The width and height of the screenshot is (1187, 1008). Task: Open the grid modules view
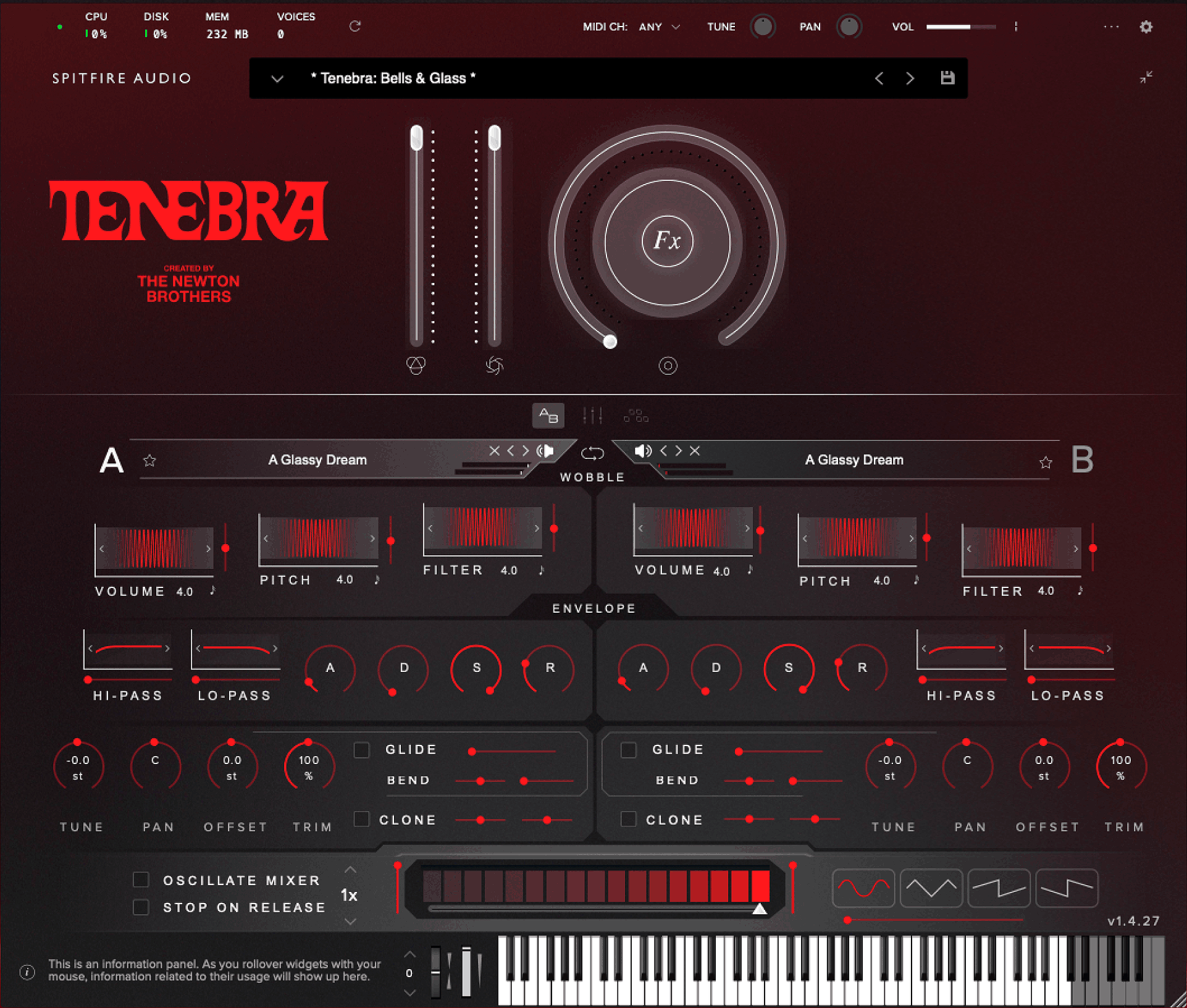pos(636,416)
